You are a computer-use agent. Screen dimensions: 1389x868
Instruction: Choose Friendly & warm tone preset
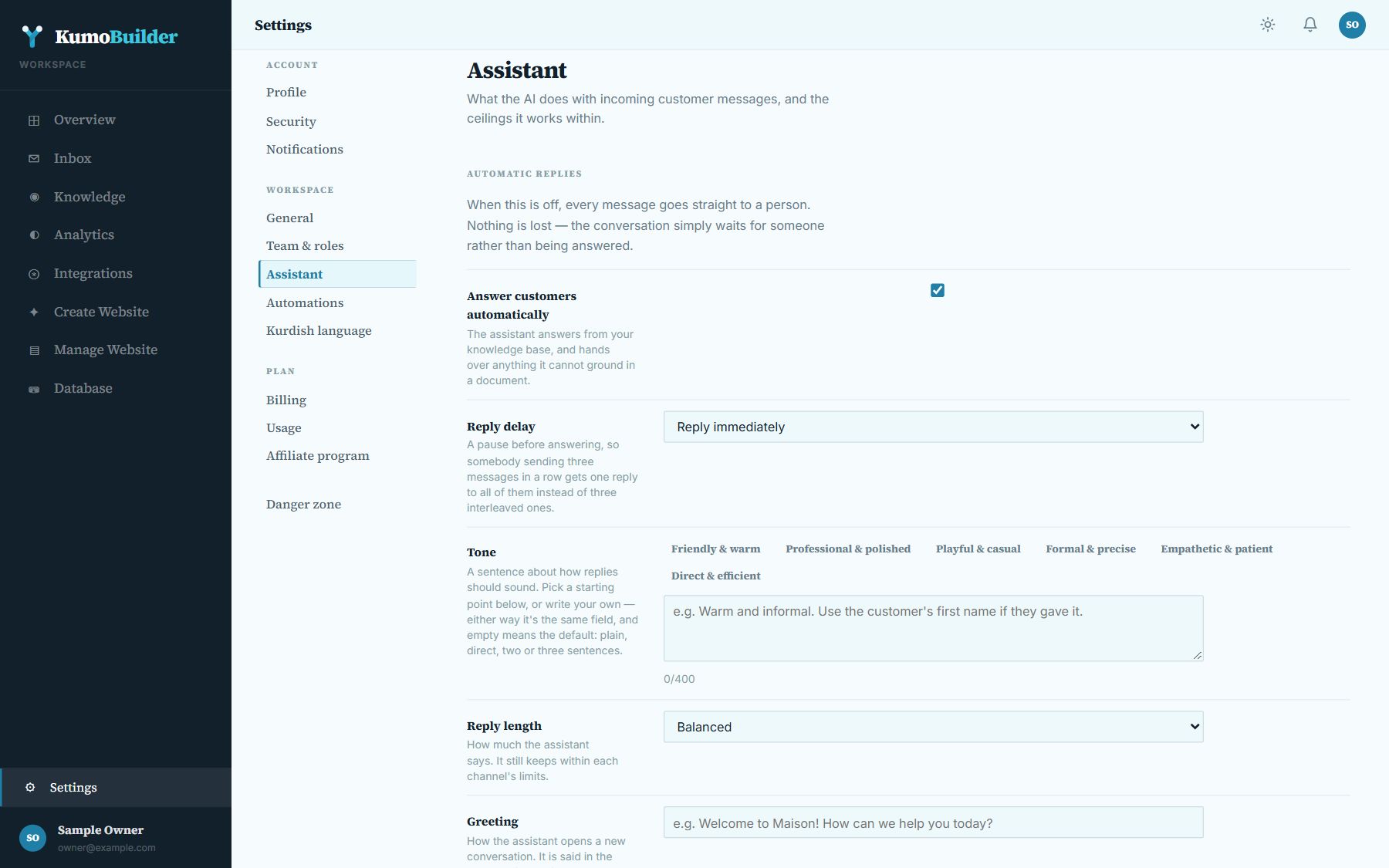click(715, 549)
